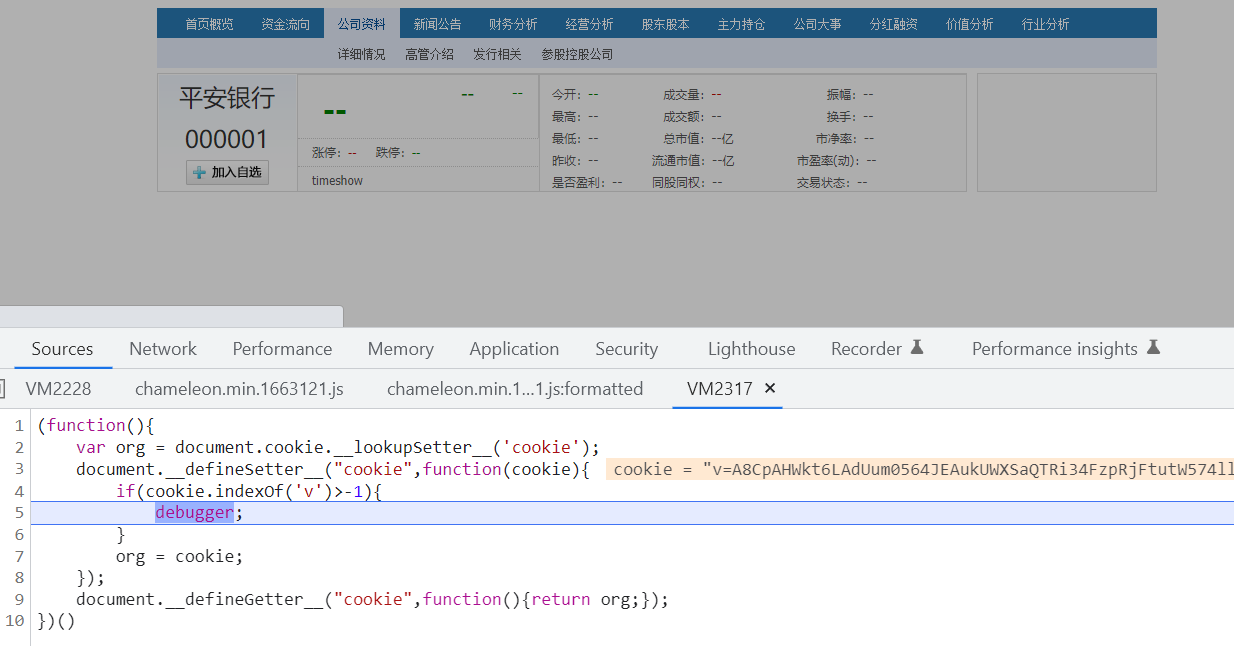Screen dimensions: 1234x646
Task: Select the VM2317 file tab label
Action: 719,389
